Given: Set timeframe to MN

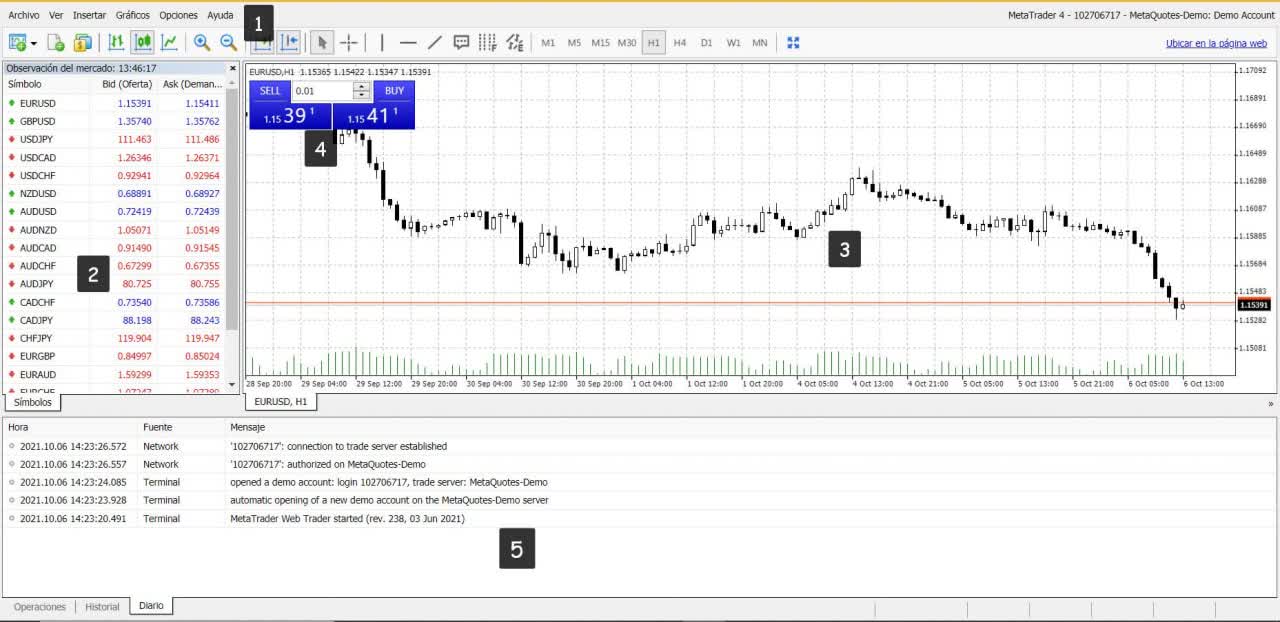Looking at the screenshot, I should 760,42.
